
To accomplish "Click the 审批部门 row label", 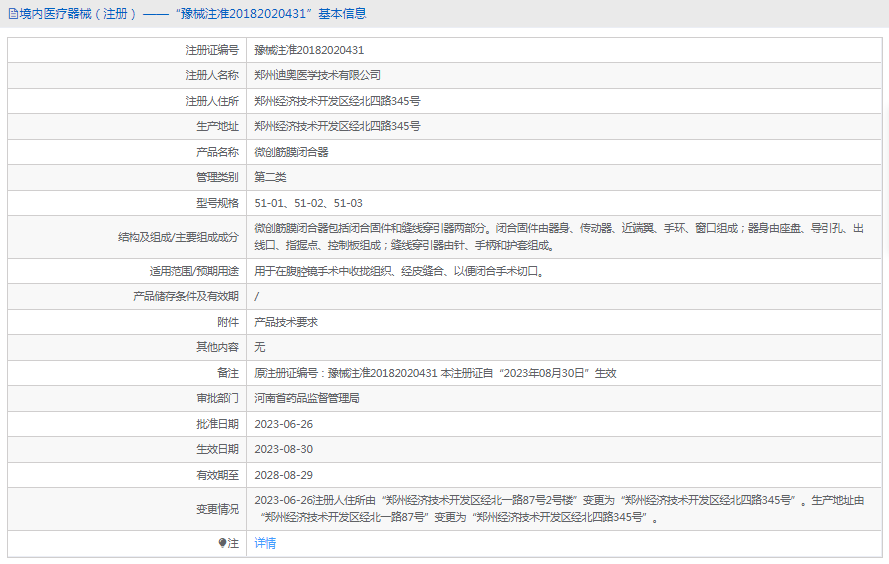I will (x=217, y=398).
